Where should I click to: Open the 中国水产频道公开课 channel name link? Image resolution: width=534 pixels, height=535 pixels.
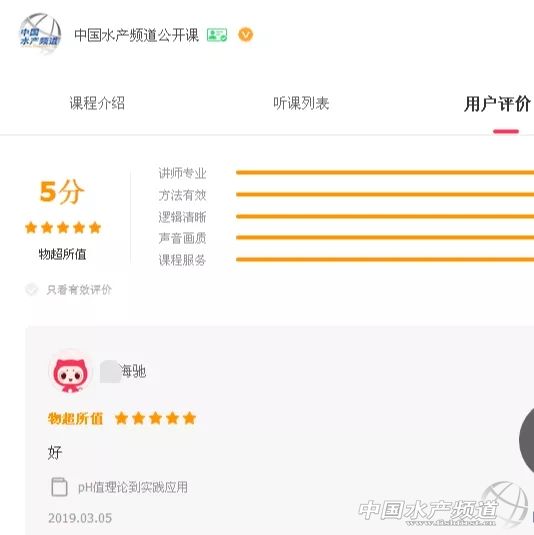136,35
